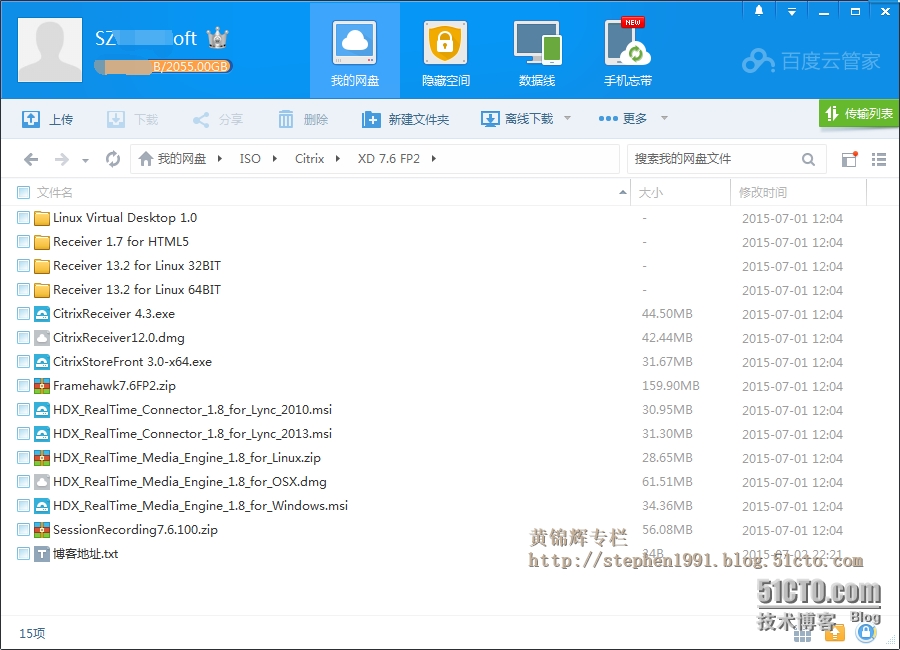Navigate to 我的网盘 breadcrumb
The image size is (900, 650).
(172, 158)
